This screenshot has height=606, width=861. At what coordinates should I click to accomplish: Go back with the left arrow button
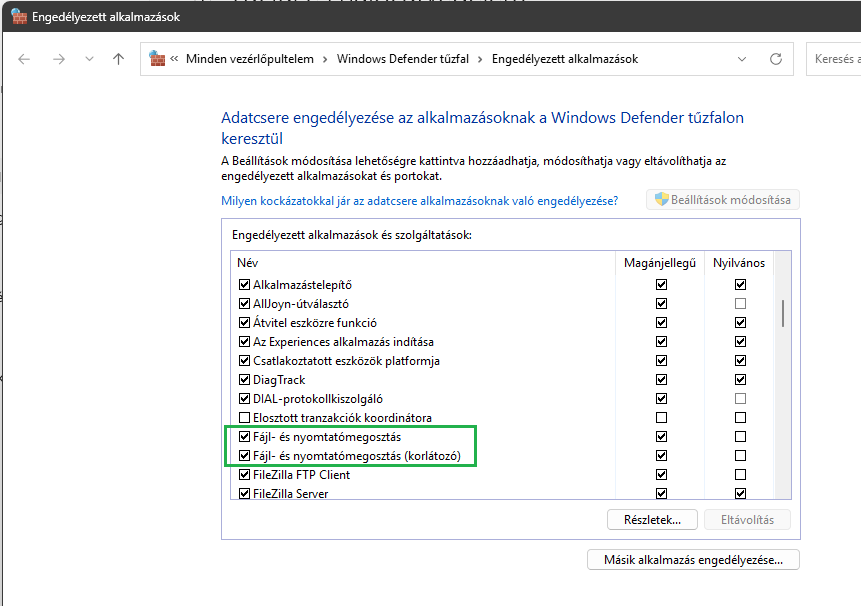tap(24, 59)
